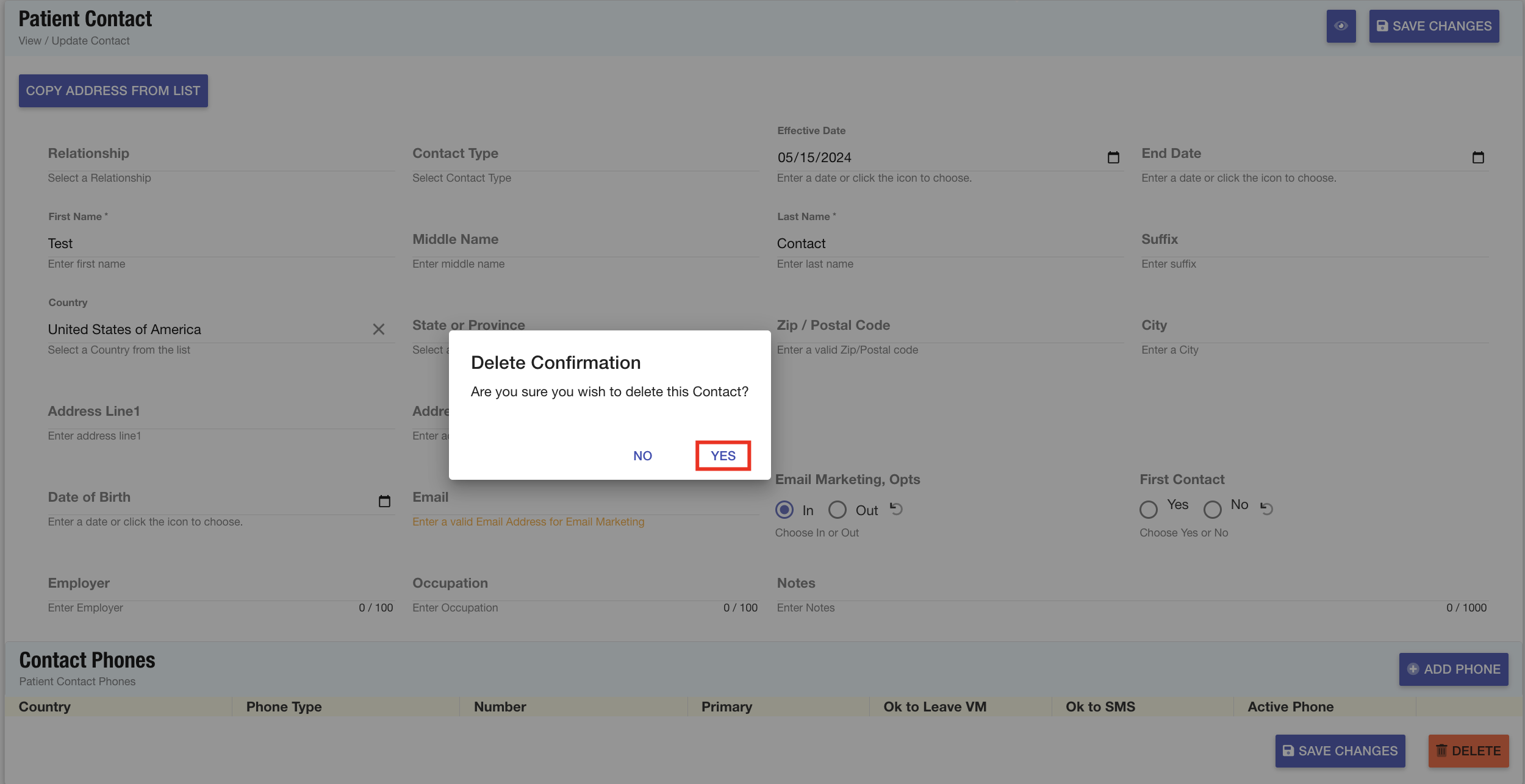1525x784 pixels.
Task: Confirm deletion by clicking YES
Action: tap(723, 455)
